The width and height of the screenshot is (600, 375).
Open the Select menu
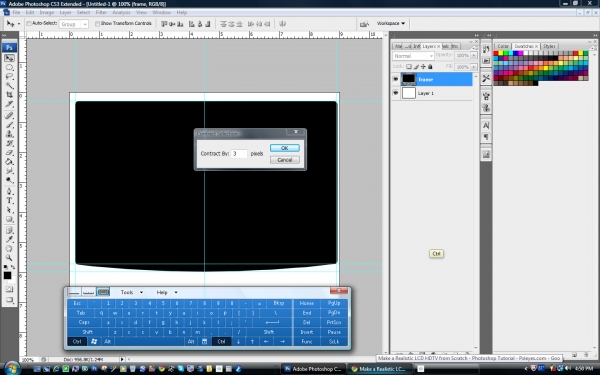coord(83,13)
